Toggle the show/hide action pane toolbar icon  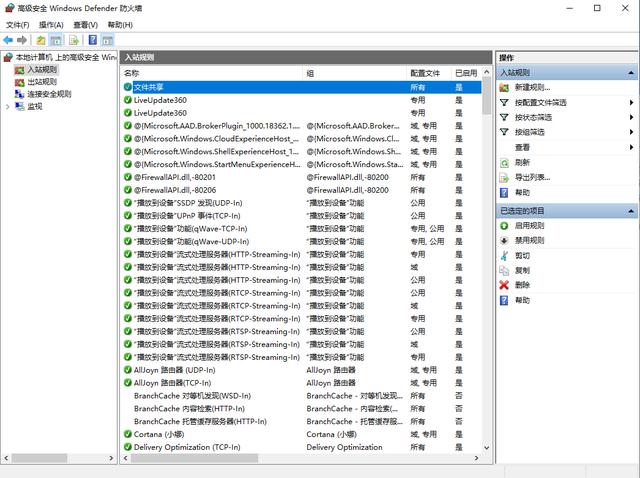click(x=107, y=40)
